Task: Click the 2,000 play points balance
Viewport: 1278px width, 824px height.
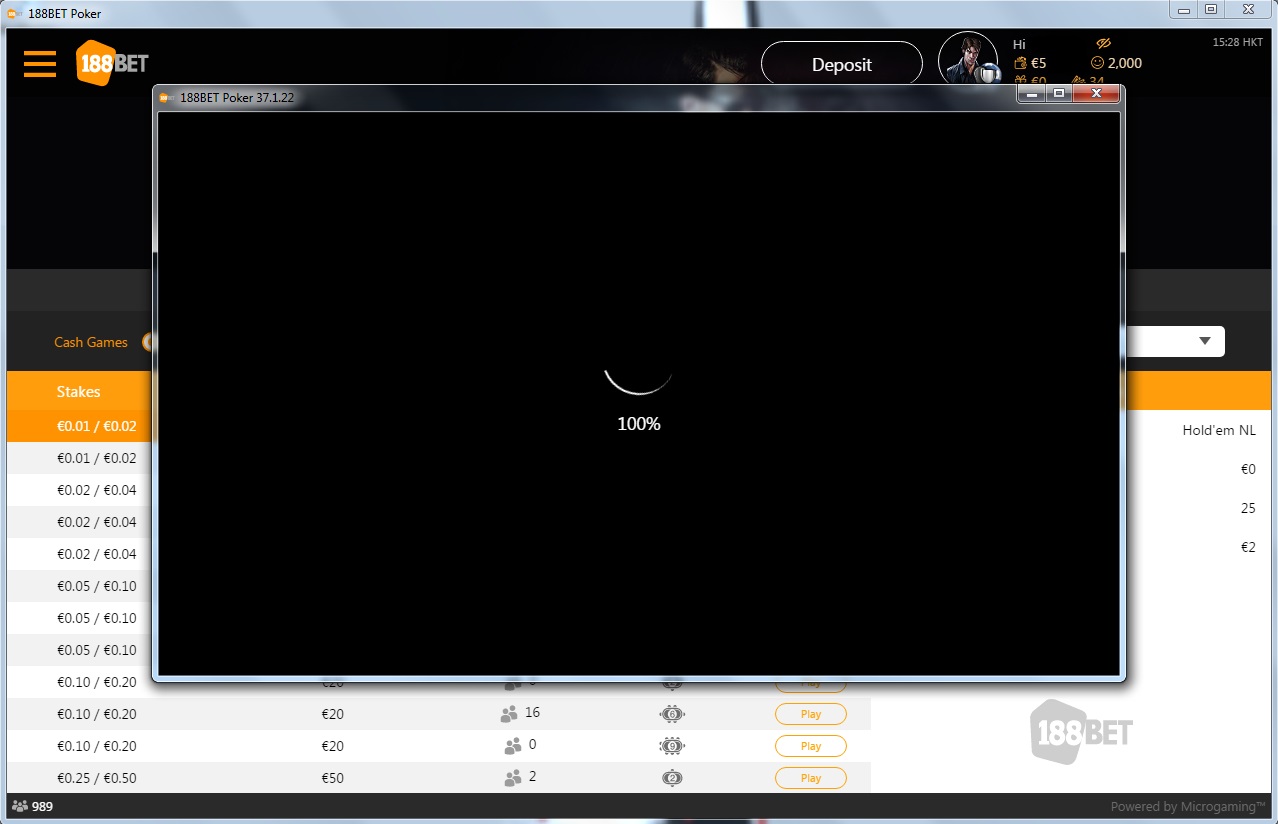Action: coord(1116,63)
